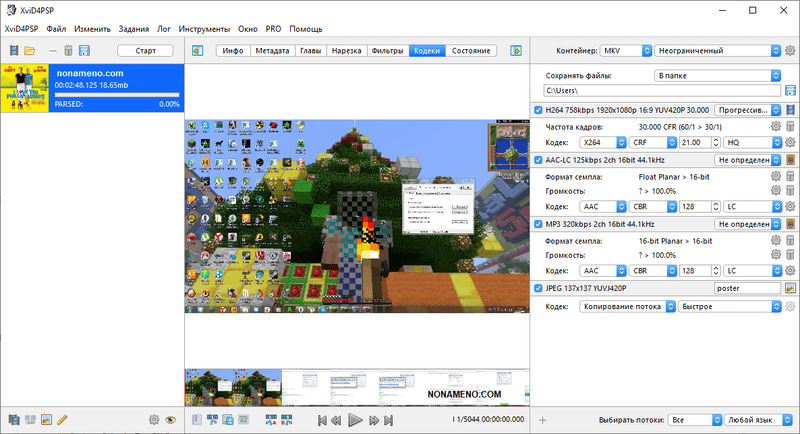Expand the X264 video codec dropdown

(x=603, y=143)
